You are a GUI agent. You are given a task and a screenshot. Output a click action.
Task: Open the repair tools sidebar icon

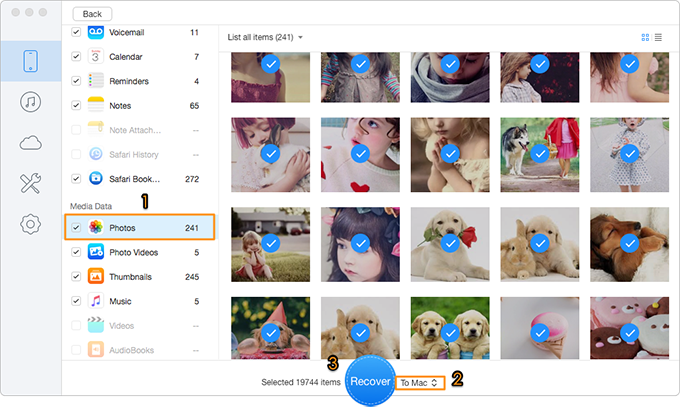(30, 183)
